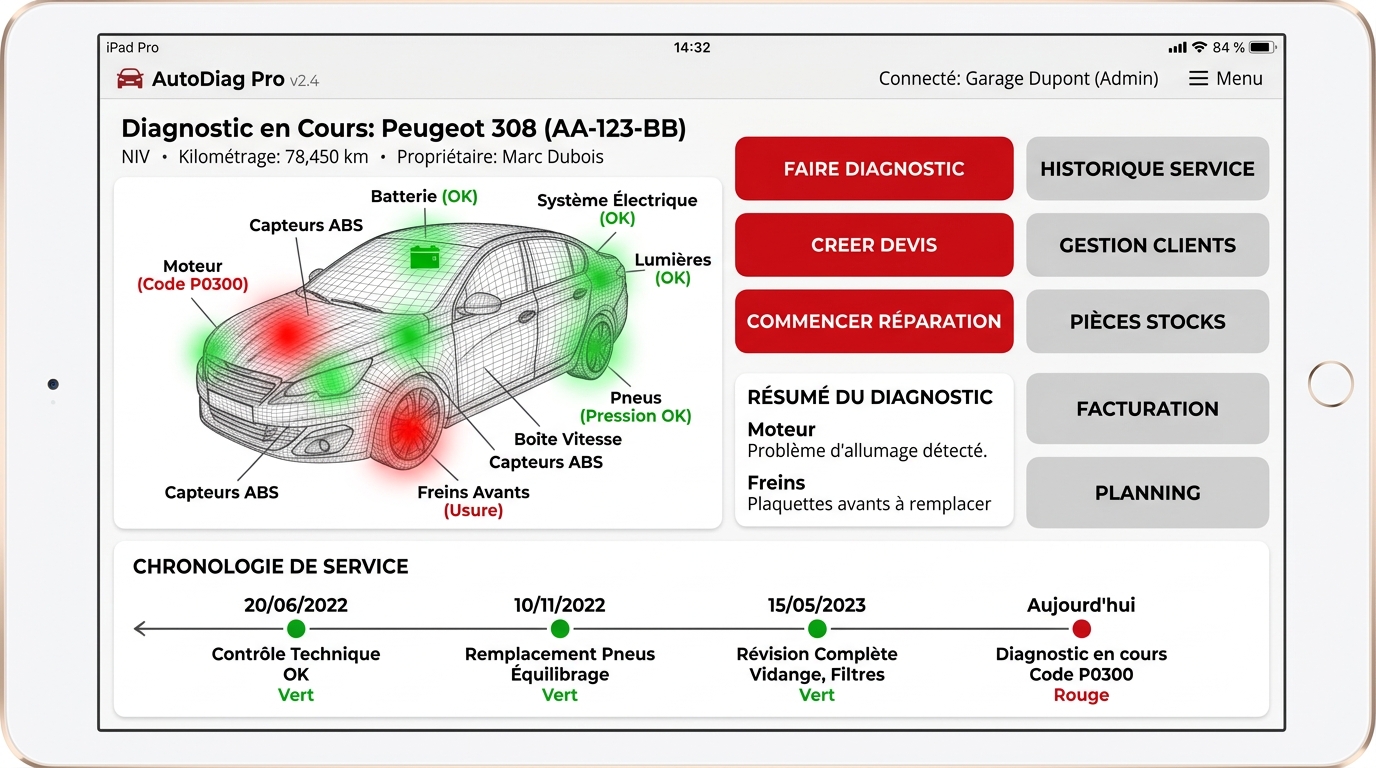Click 'Problème d'allumage détecté.' summary text
Viewport: 1376px width, 768px height.
tap(867, 451)
